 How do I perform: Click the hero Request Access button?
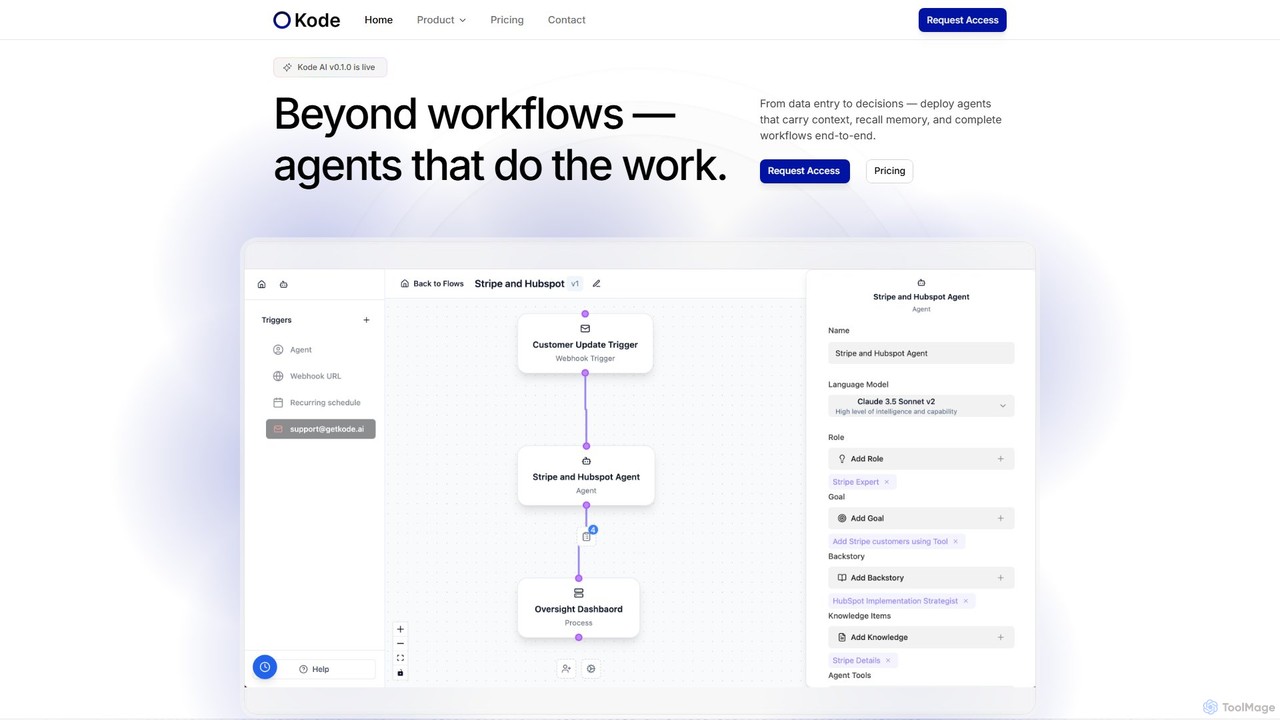[804, 171]
